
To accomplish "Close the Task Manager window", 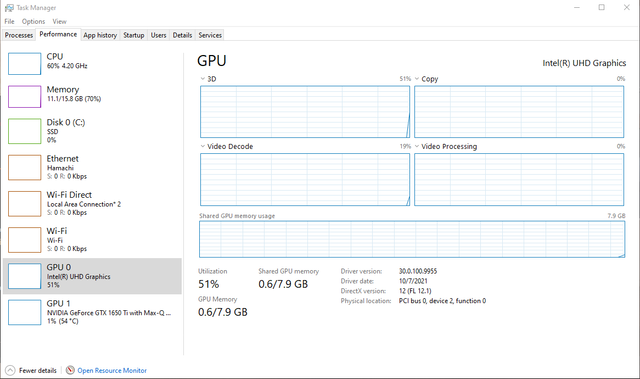I will pyautogui.click(x=627, y=7).
